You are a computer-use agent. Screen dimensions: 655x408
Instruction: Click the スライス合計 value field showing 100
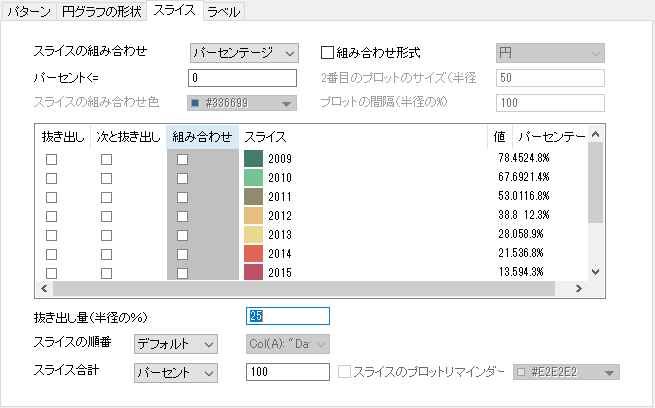click(288, 372)
